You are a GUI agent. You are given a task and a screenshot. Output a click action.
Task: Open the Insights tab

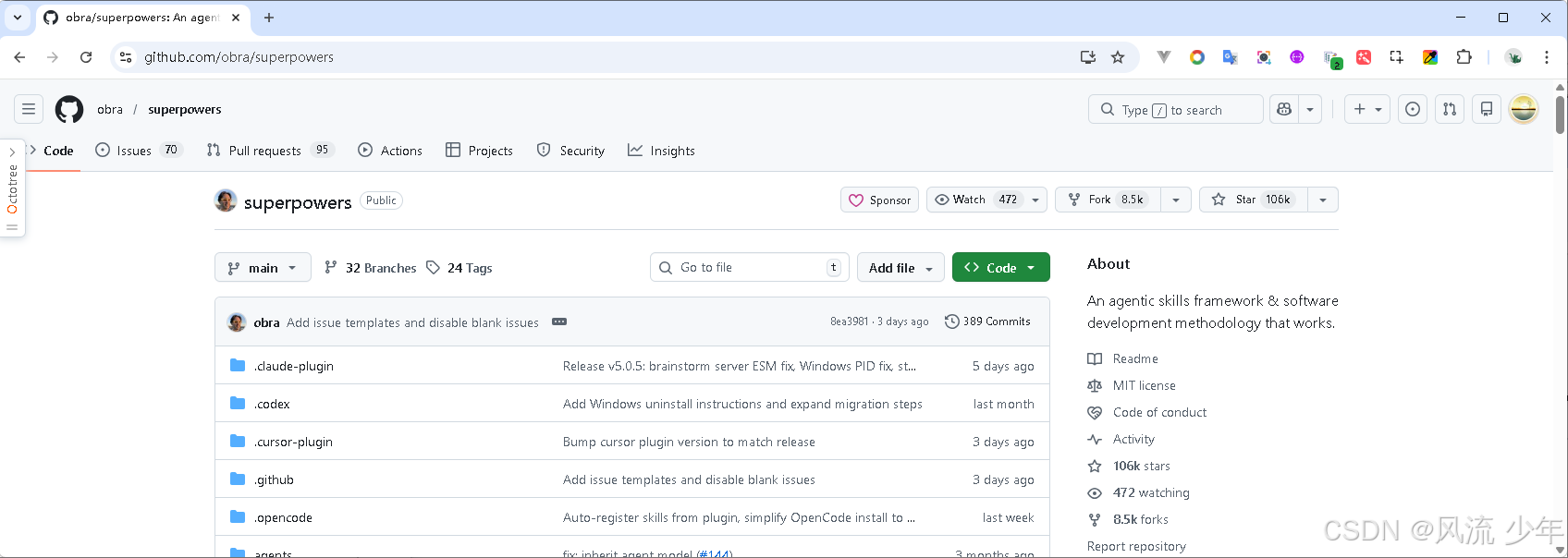click(x=661, y=151)
